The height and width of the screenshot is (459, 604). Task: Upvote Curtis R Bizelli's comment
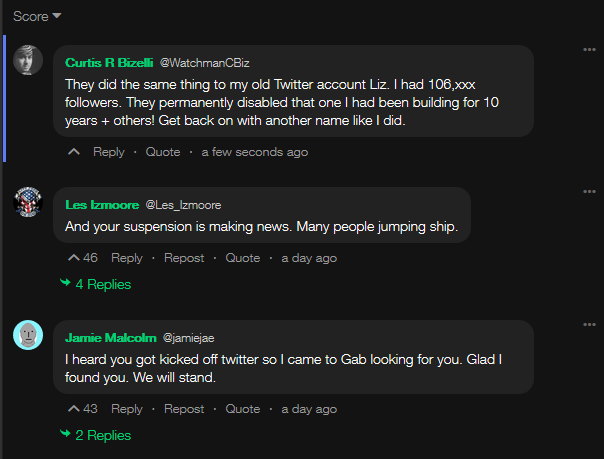(73, 152)
